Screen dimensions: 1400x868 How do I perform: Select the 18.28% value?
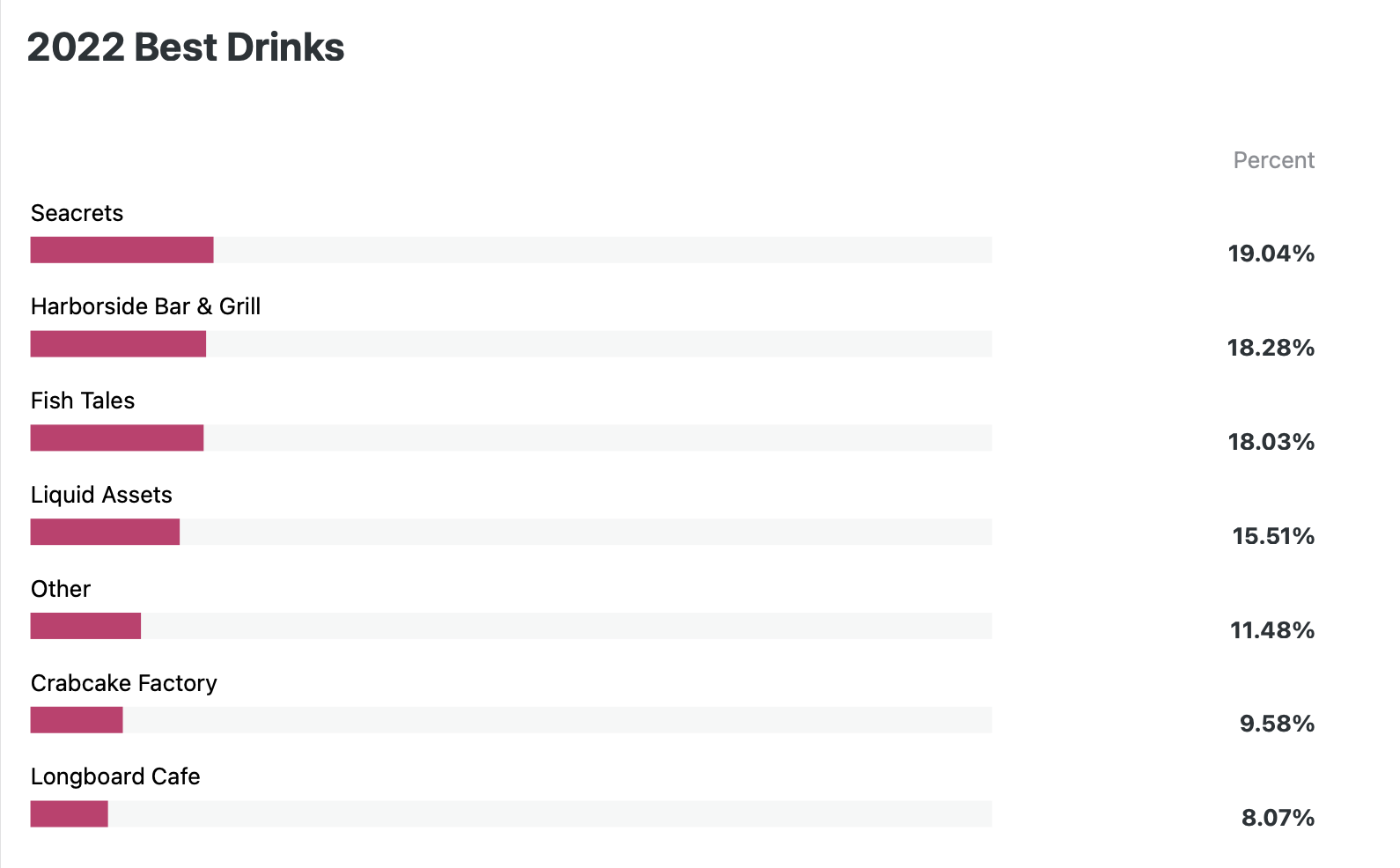[1271, 348]
